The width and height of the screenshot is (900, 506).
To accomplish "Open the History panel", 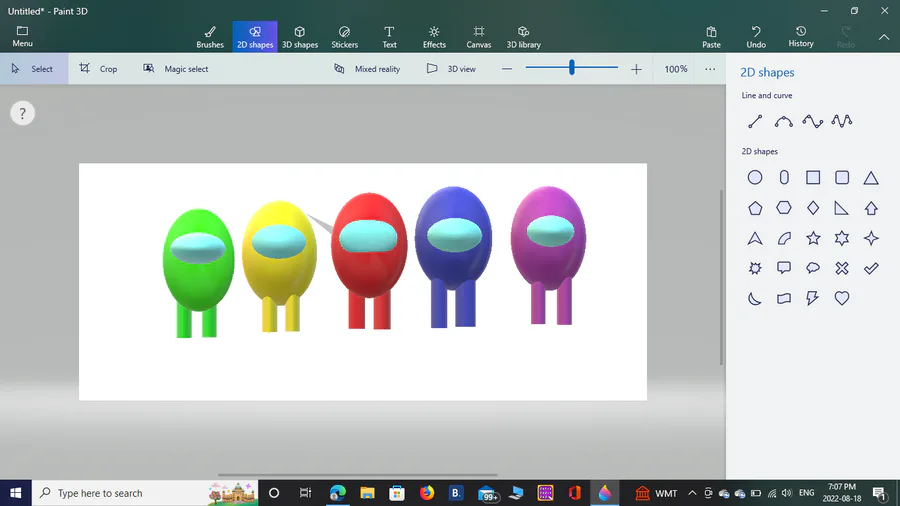I will click(801, 37).
